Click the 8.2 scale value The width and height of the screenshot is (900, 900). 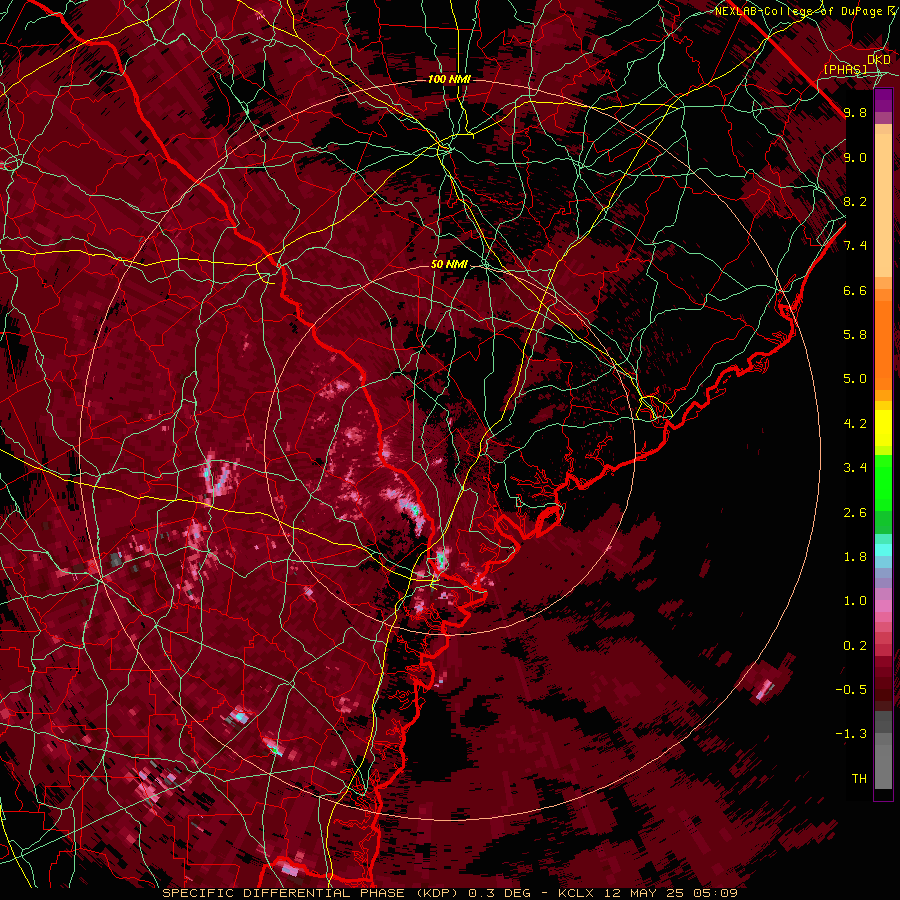(855, 201)
